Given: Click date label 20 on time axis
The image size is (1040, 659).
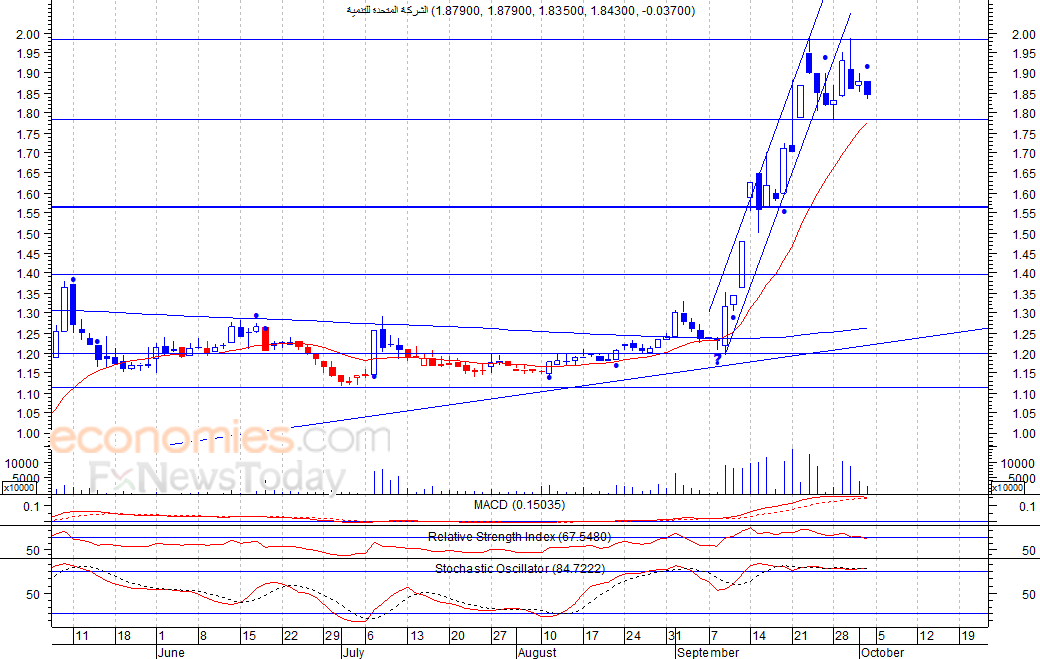Looking at the screenshot, I should click(x=458, y=636).
